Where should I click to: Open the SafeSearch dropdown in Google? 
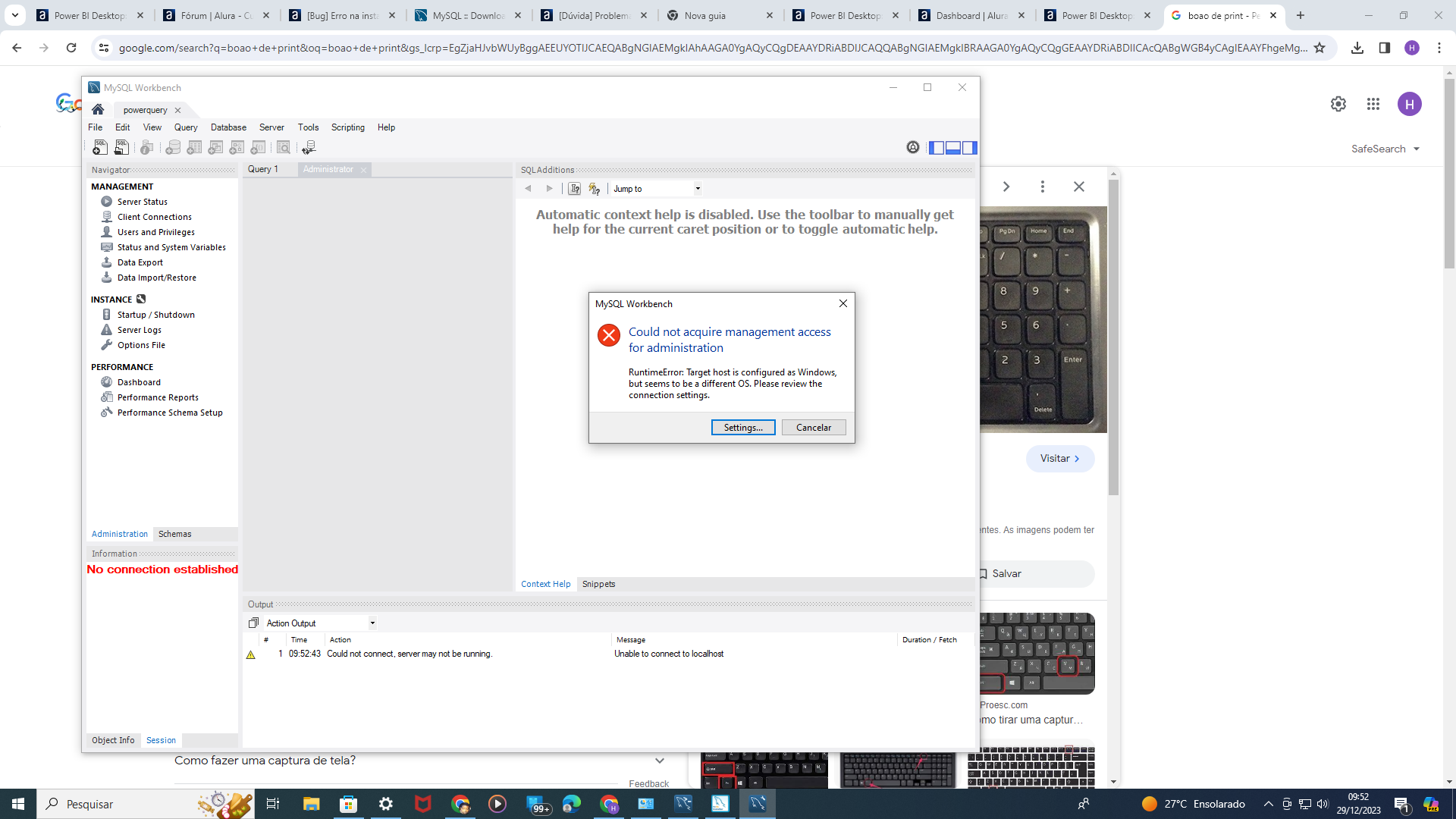1385,149
